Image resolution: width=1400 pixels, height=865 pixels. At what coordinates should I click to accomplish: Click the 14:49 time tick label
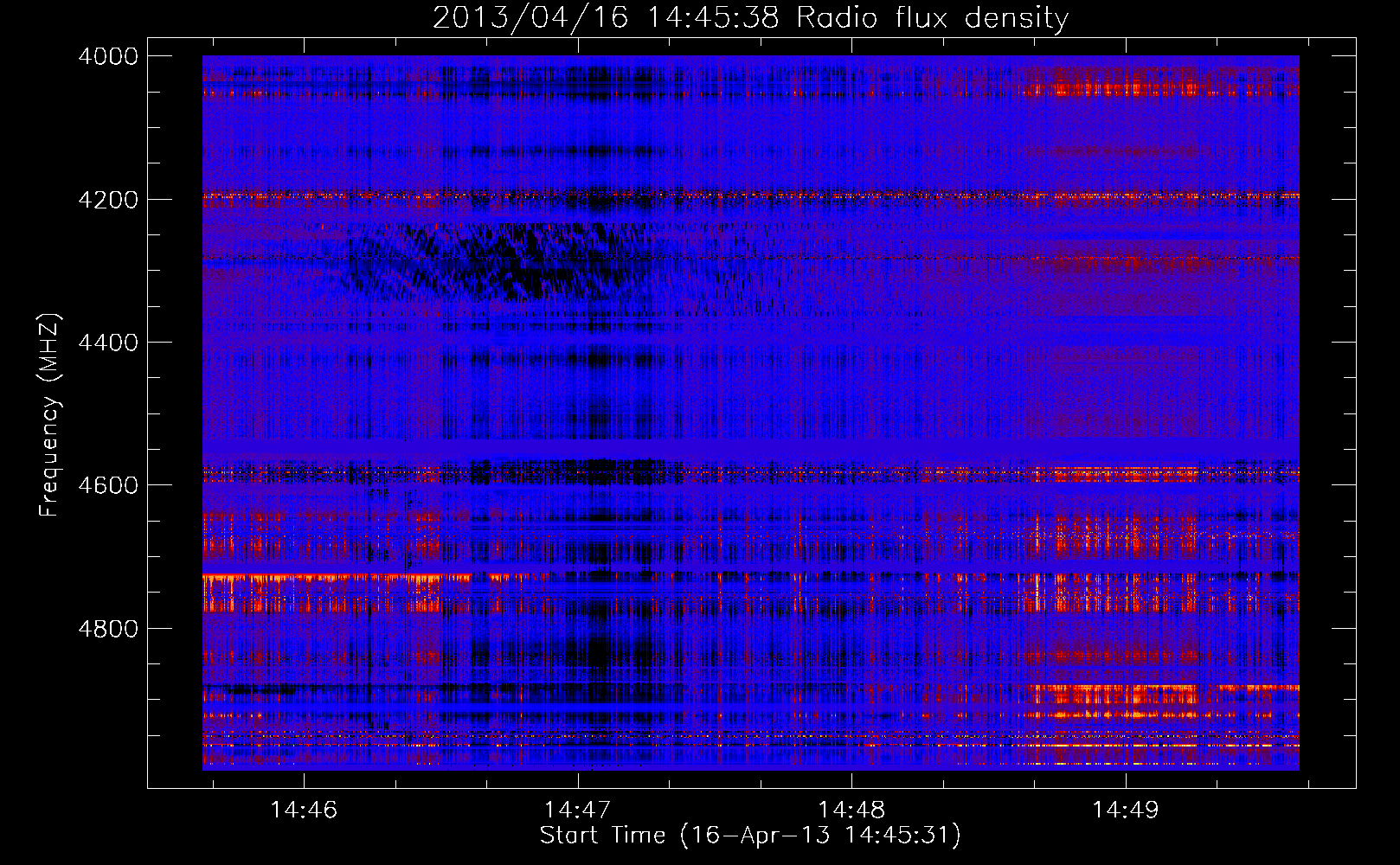click(1125, 810)
